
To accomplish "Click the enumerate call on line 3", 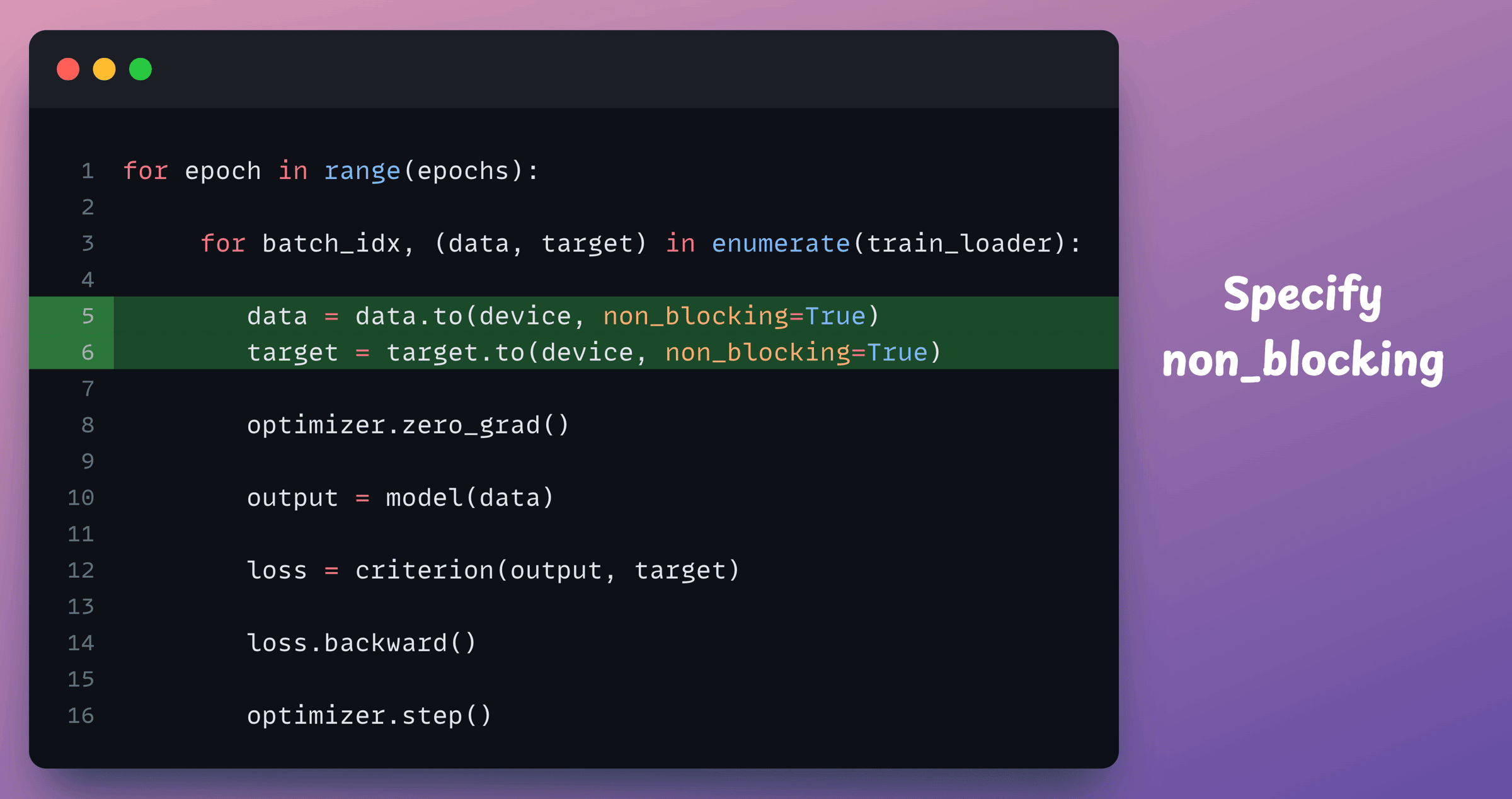I will [781, 243].
